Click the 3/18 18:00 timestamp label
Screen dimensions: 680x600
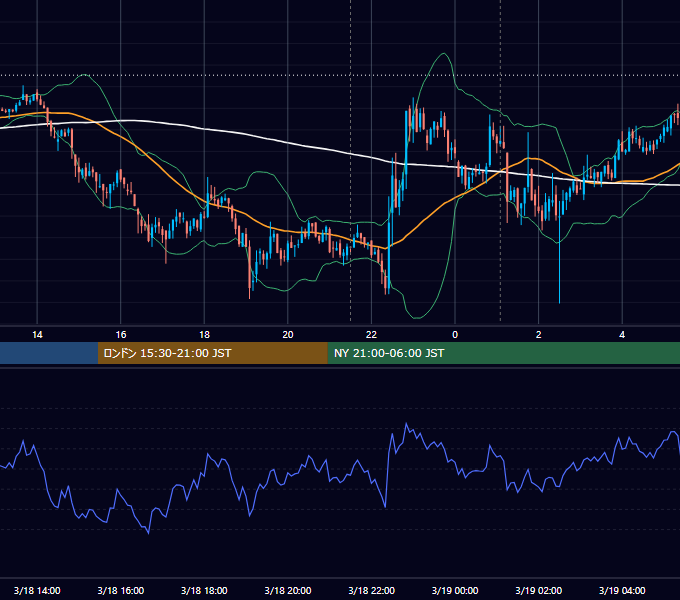coord(204,590)
